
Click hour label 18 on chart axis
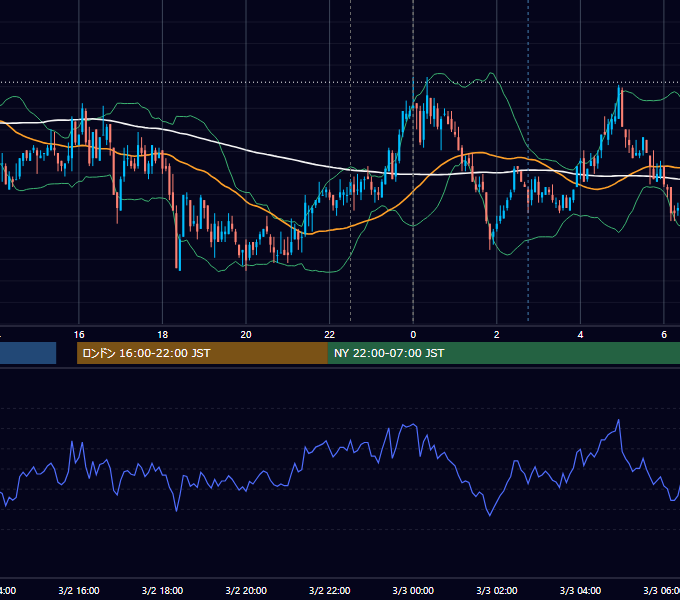[163, 335]
